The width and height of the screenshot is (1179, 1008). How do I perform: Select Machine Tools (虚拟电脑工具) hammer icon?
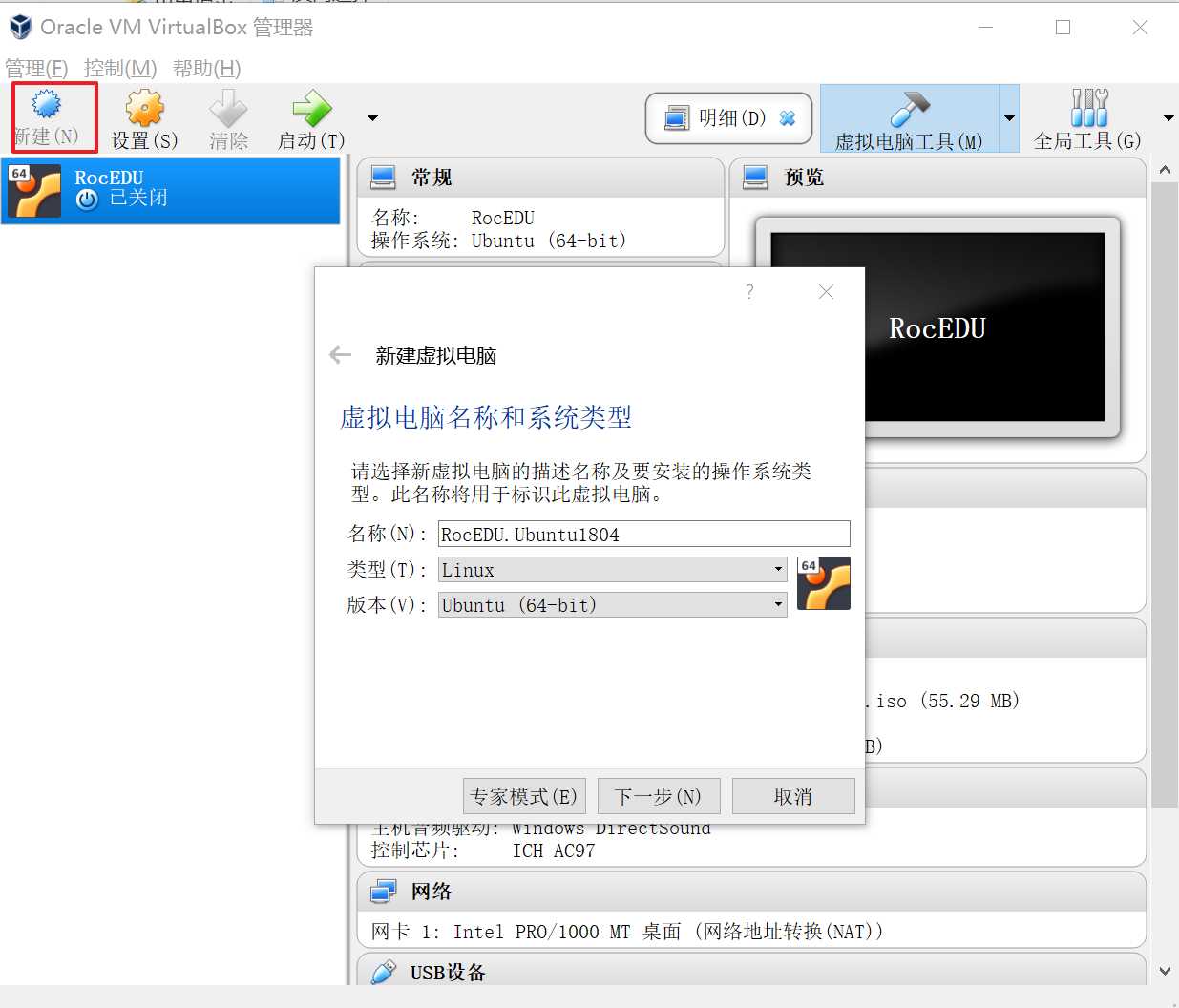click(910, 109)
